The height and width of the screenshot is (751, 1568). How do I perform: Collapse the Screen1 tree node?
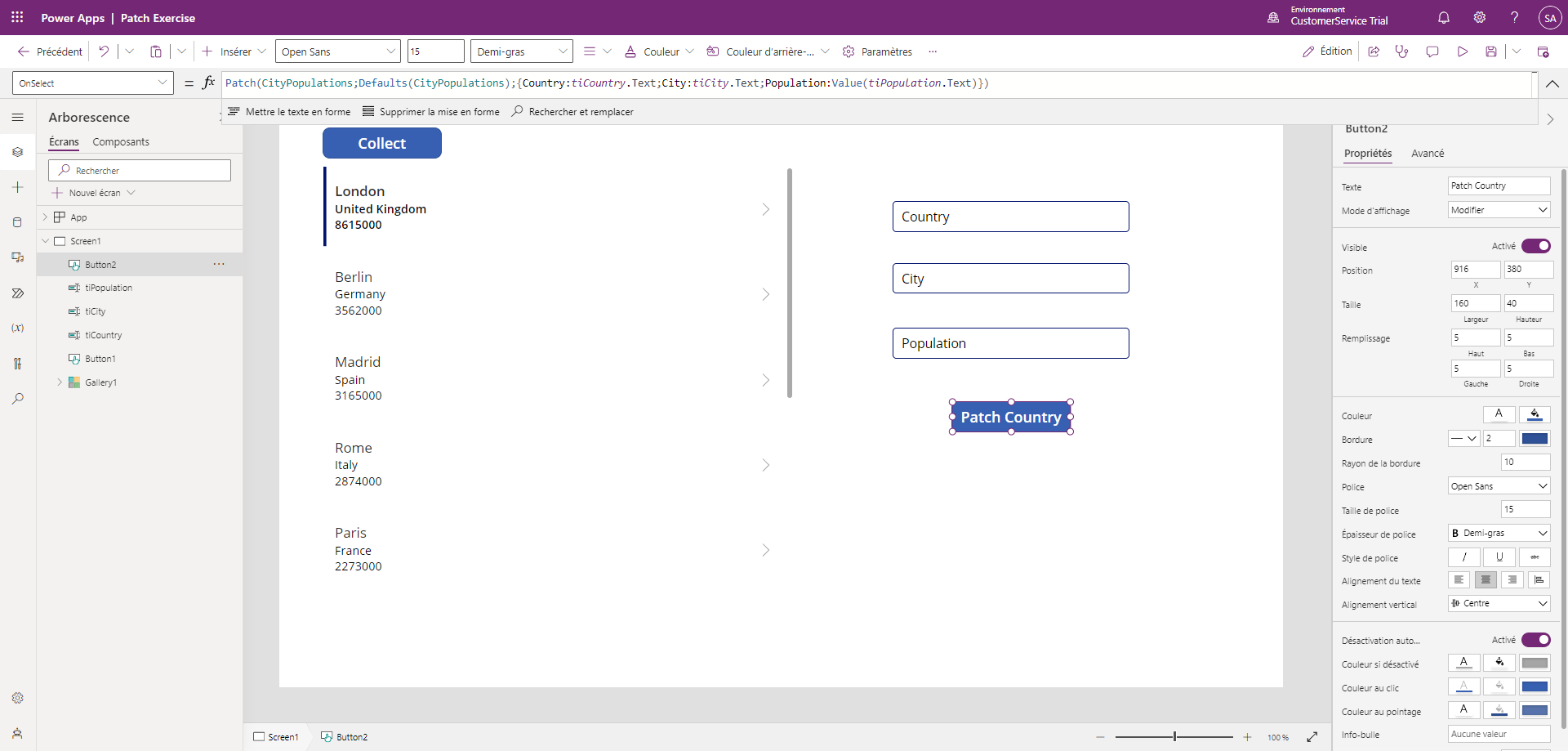[46, 241]
